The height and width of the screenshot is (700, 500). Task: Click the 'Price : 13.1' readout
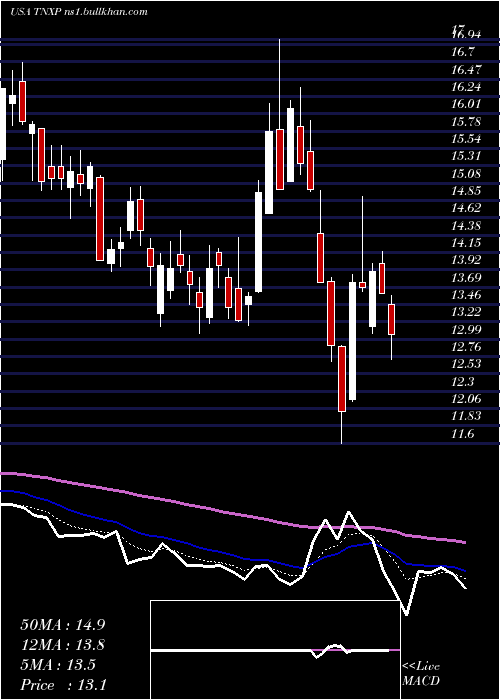click(x=63, y=684)
